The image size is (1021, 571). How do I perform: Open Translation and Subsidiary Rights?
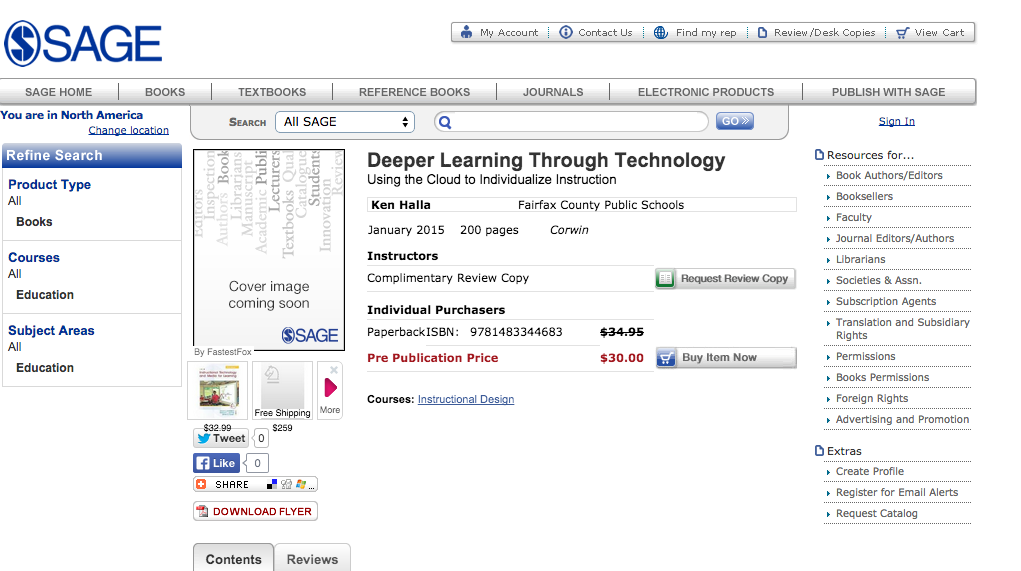902,329
